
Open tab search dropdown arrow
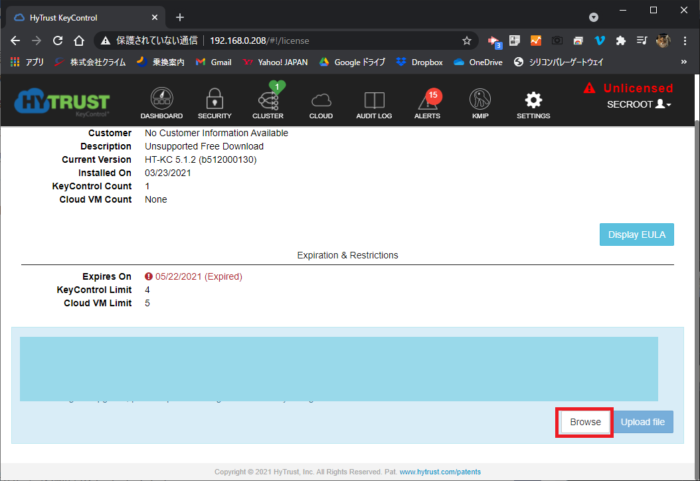[593, 17]
